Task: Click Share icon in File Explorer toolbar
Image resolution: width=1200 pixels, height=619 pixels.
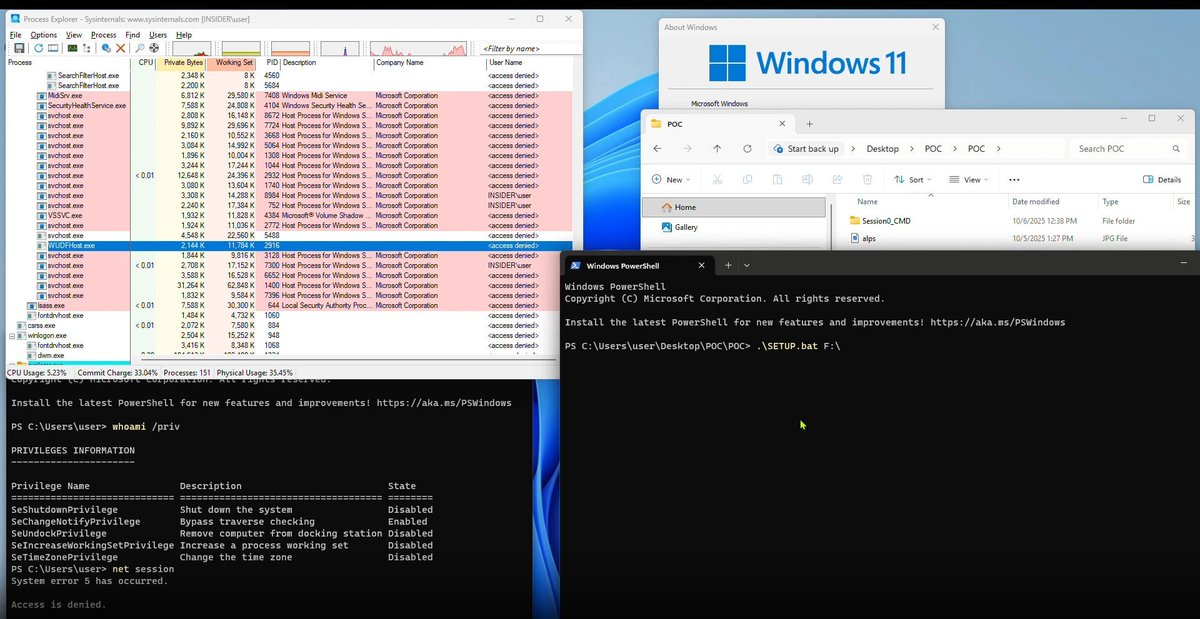Action: point(838,179)
